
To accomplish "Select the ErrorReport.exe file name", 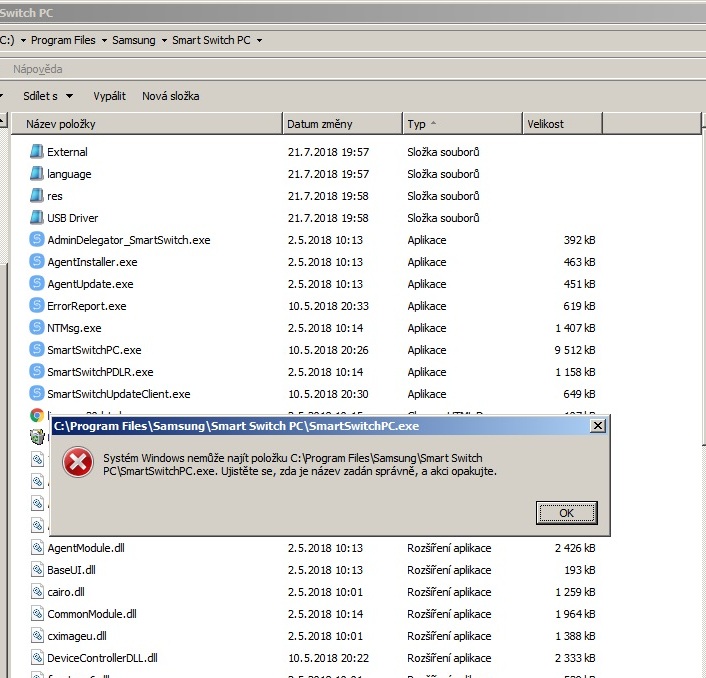I will pyautogui.click(x=87, y=306).
